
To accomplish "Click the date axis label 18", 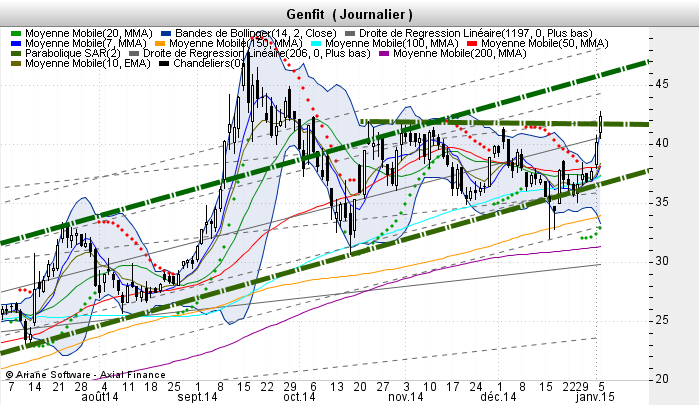I will pyautogui.click(x=151, y=387).
